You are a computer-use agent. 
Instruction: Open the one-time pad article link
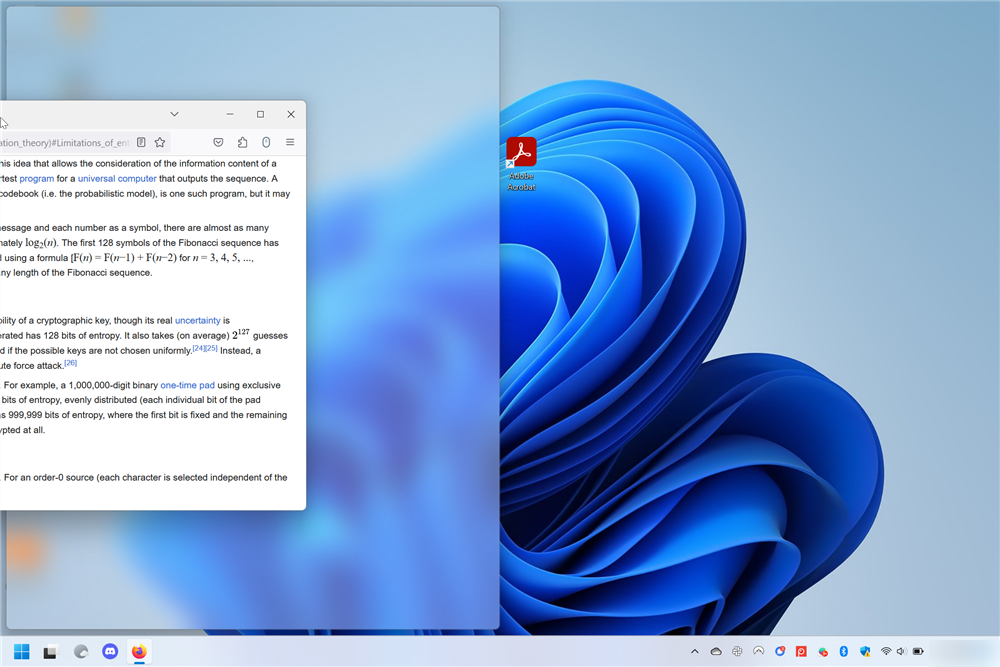pos(188,385)
